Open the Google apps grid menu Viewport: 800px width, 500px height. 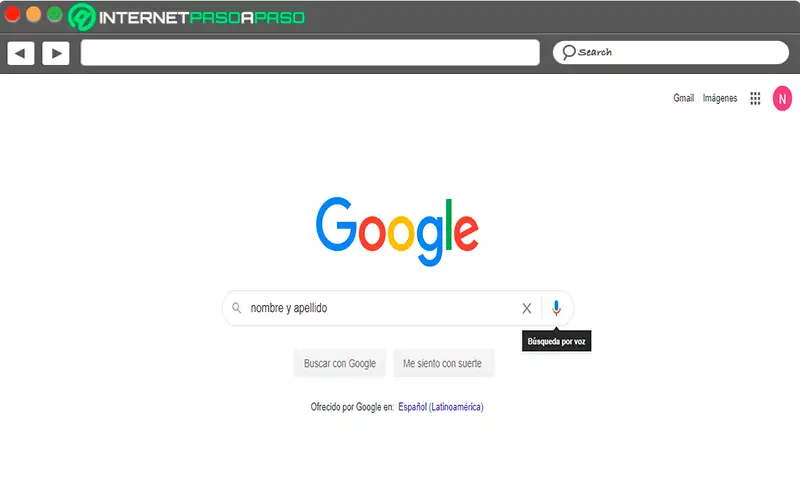(755, 98)
